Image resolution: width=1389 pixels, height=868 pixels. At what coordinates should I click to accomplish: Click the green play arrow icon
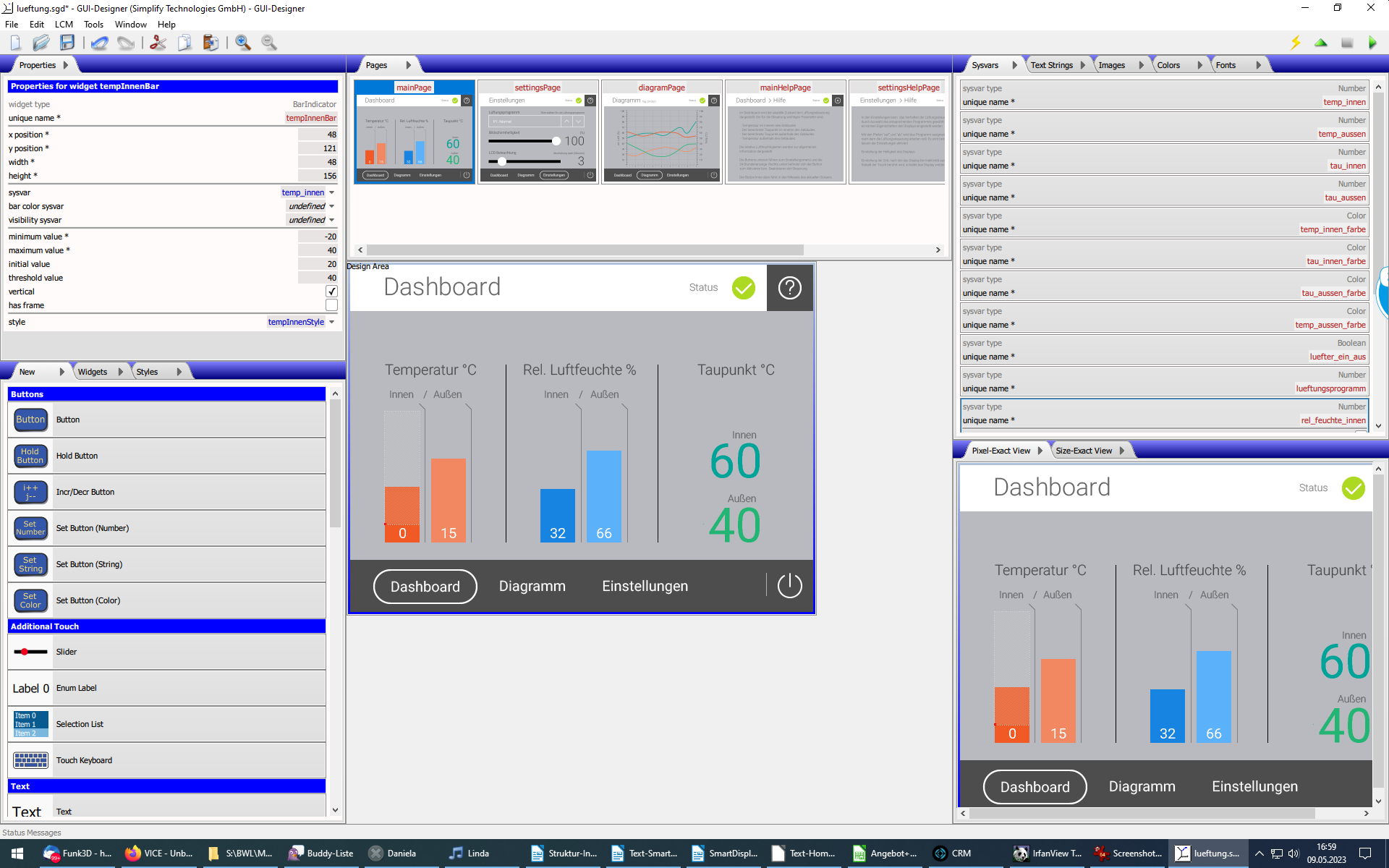point(1372,43)
